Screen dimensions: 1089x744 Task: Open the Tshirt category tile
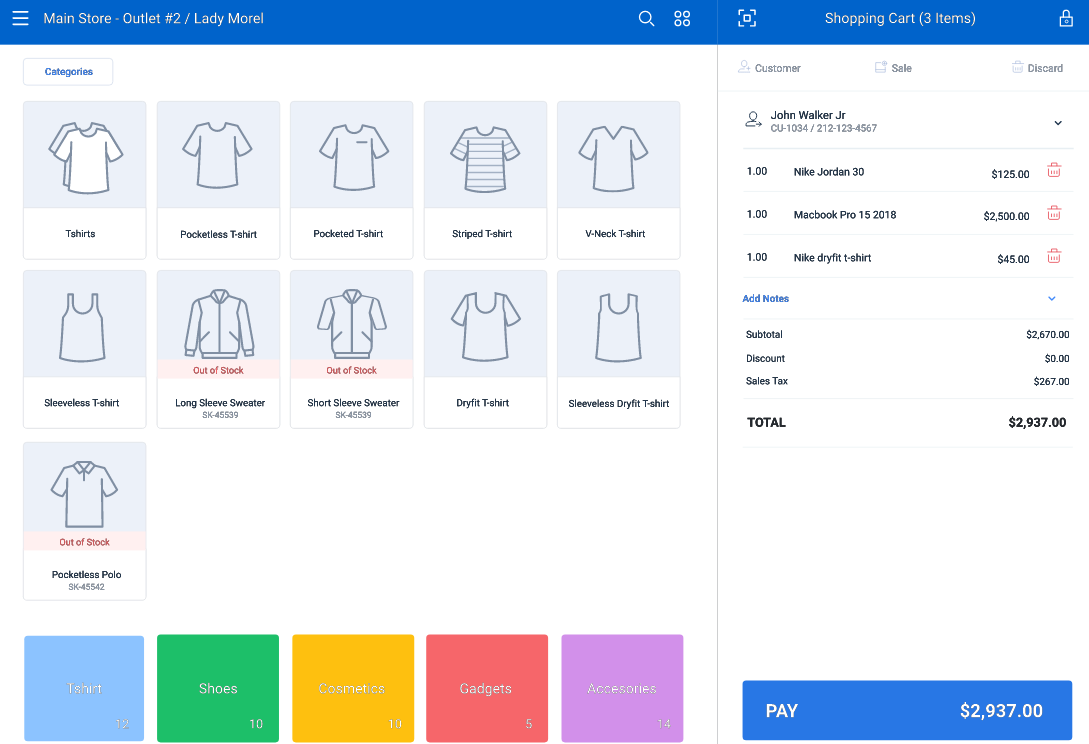(x=84, y=688)
